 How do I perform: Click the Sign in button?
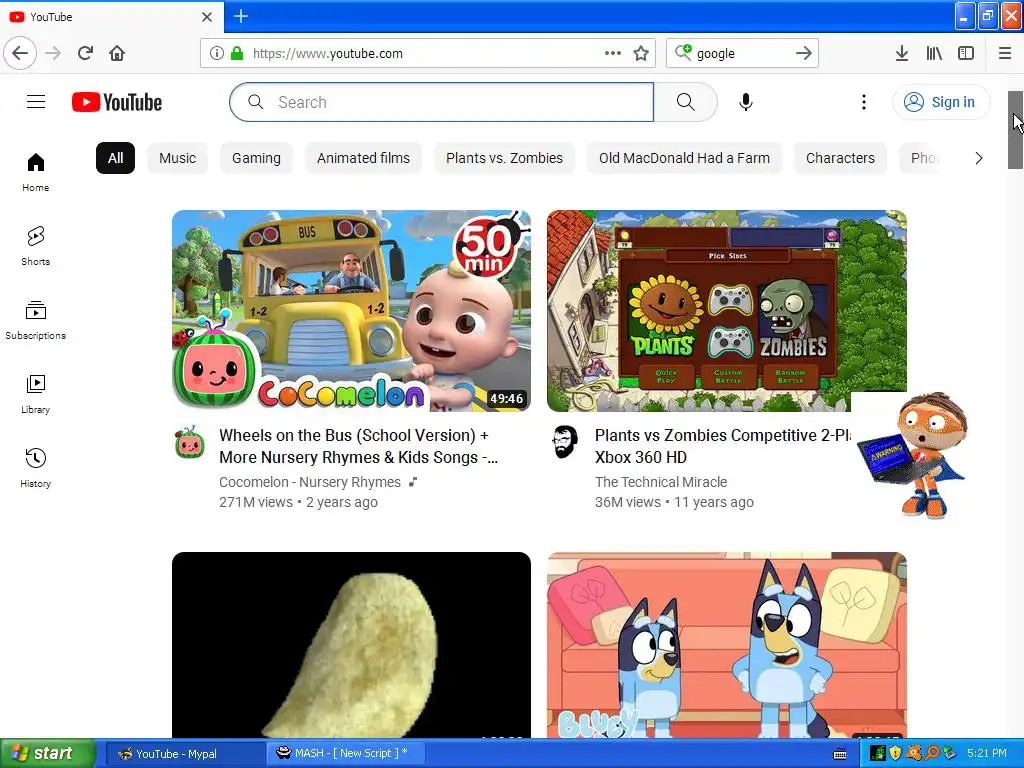(941, 102)
